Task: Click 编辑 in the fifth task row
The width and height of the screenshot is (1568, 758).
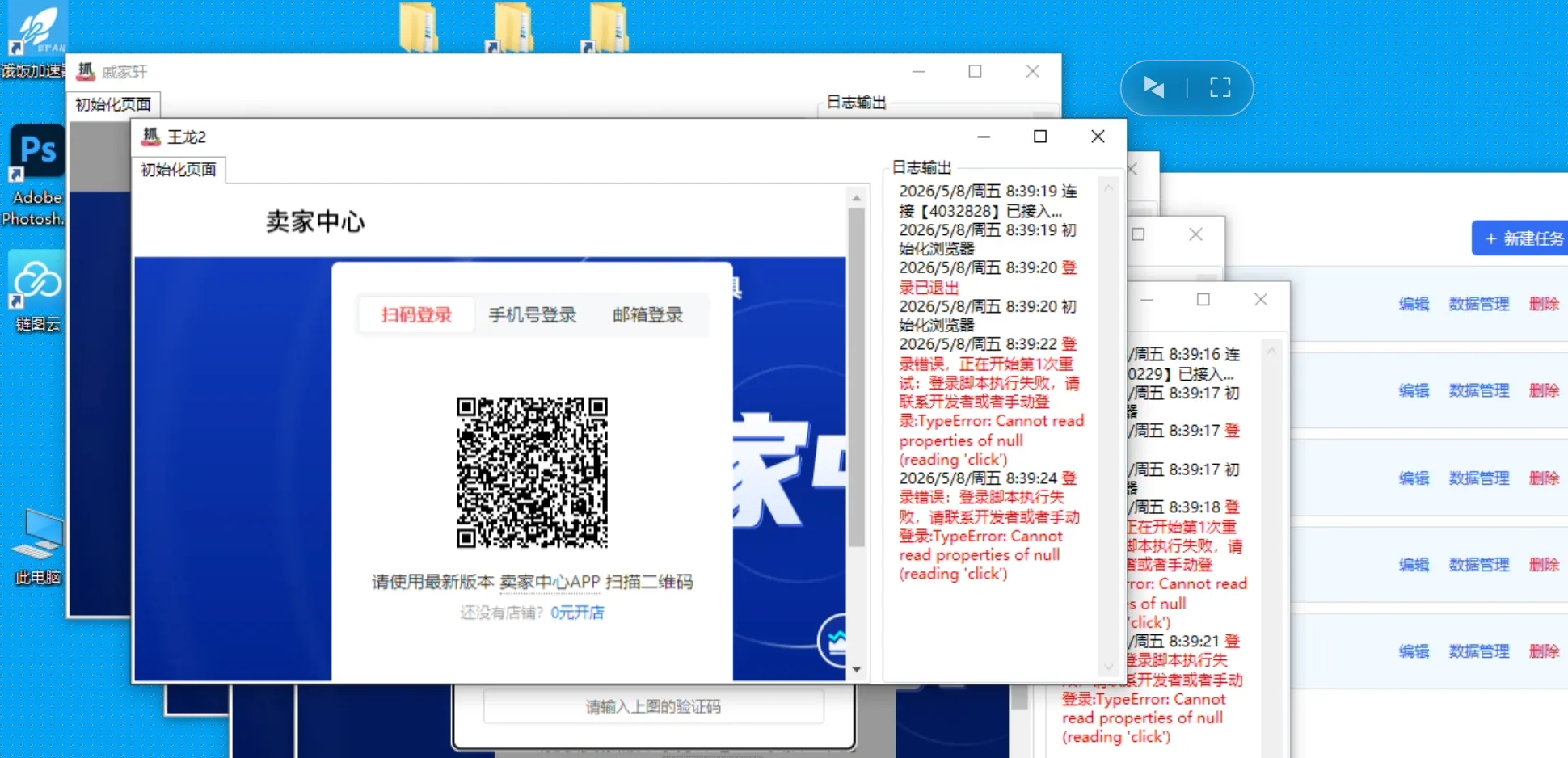Action: pyautogui.click(x=1414, y=651)
